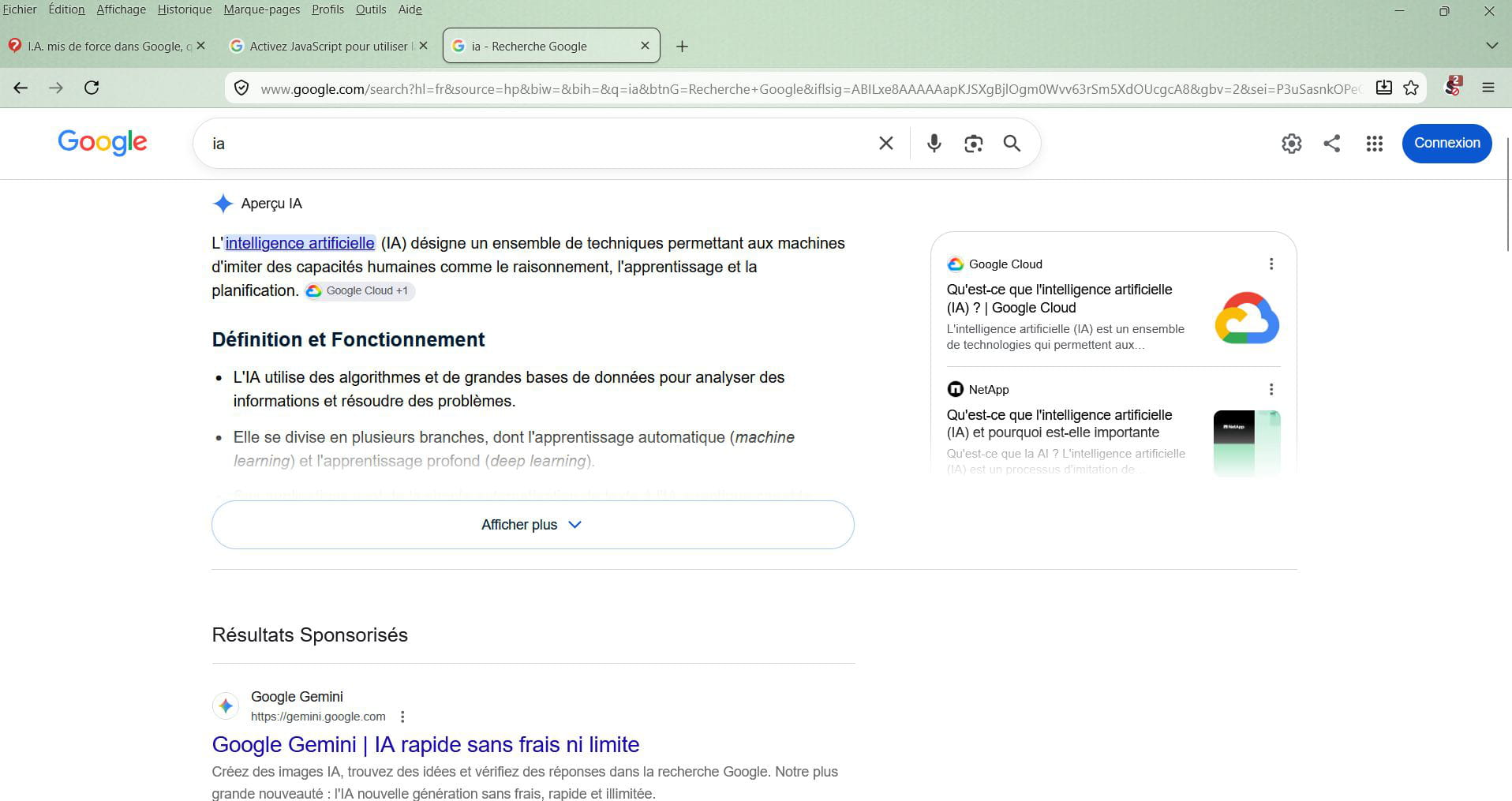Image resolution: width=1512 pixels, height=801 pixels.
Task: Open the Fichier menu
Action: tap(20, 9)
